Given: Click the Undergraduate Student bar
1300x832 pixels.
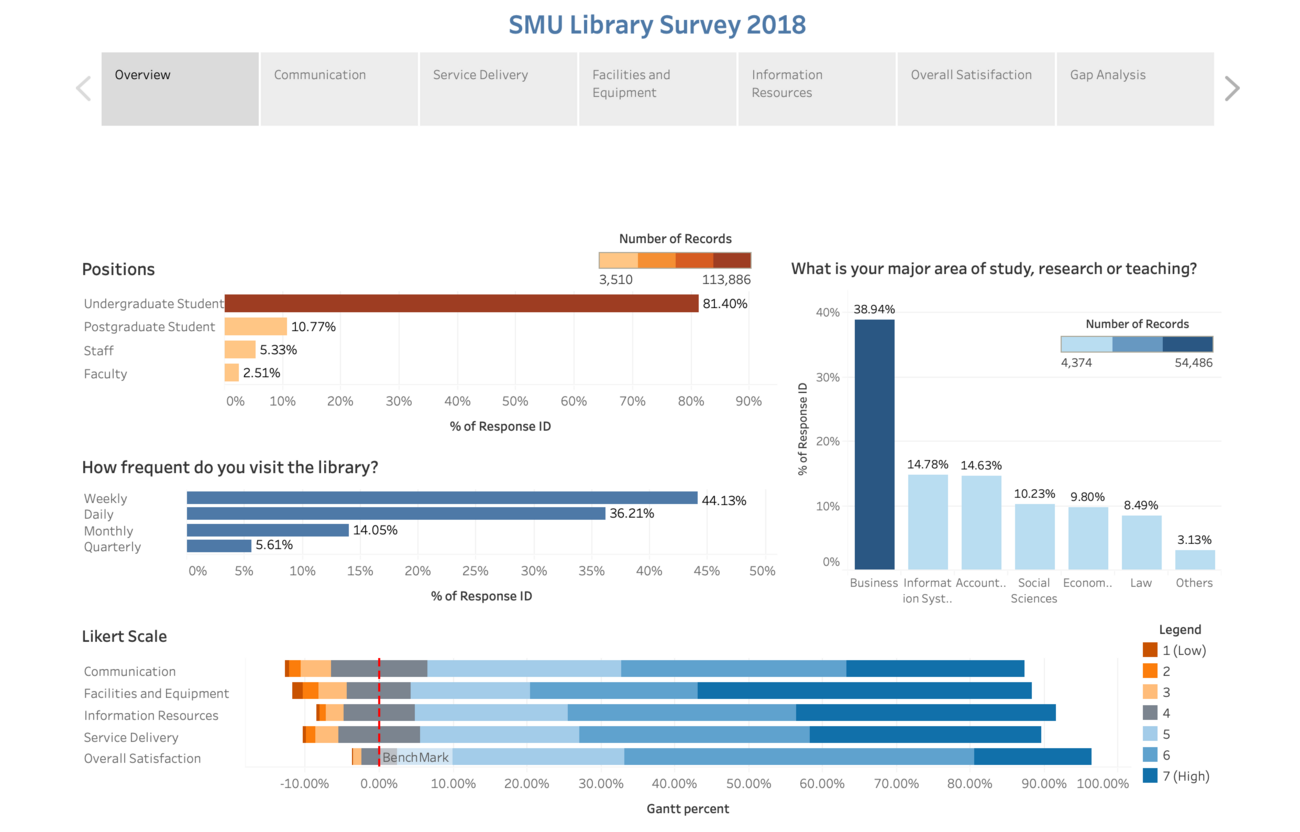Looking at the screenshot, I should (461, 303).
